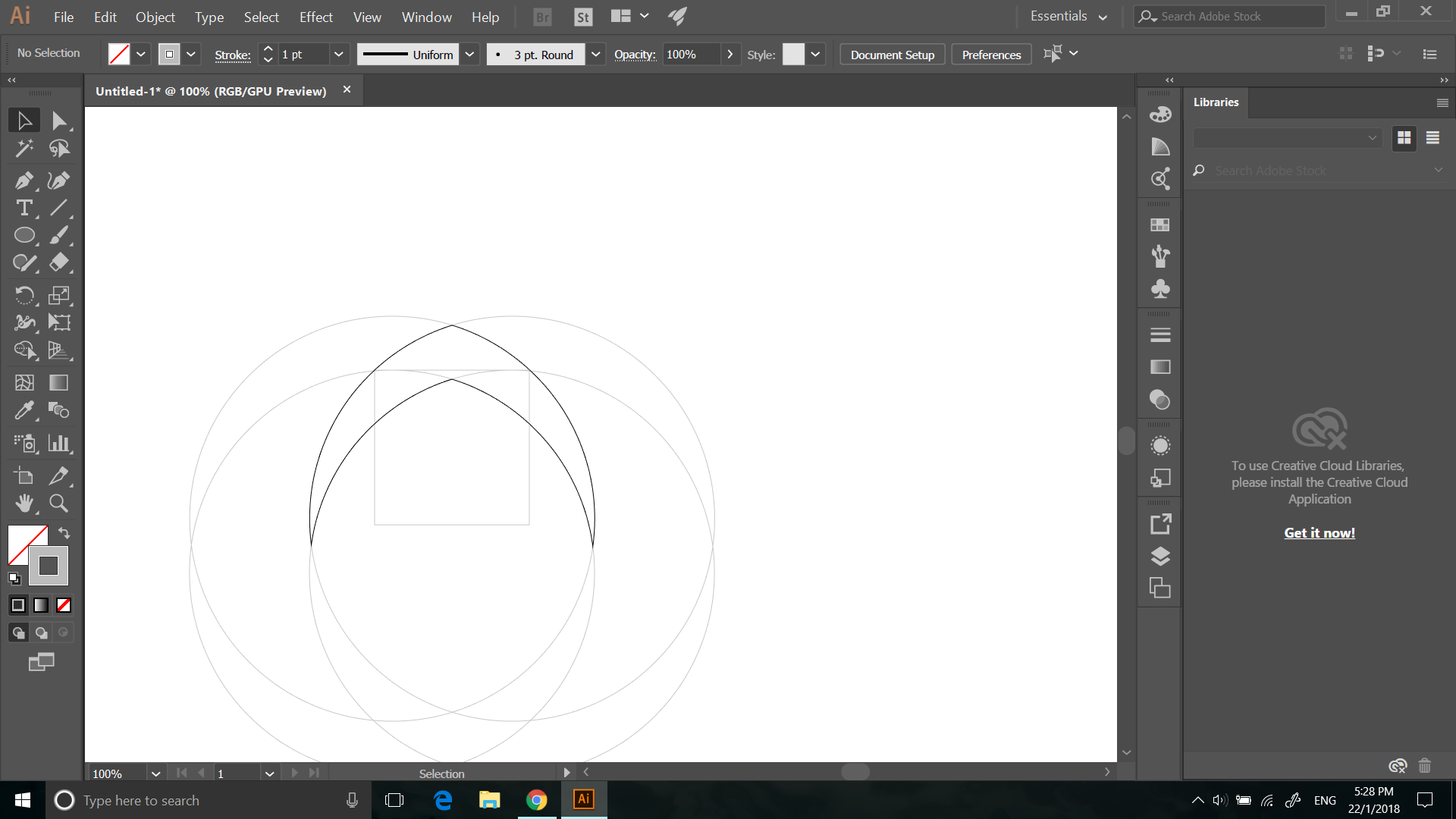The image size is (1456, 819).
Task: Select the Type tool
Action: pos(24,208)
